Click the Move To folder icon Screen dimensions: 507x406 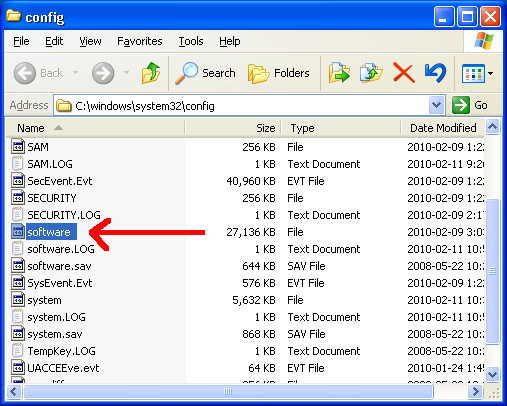click(x=339, y=73)
